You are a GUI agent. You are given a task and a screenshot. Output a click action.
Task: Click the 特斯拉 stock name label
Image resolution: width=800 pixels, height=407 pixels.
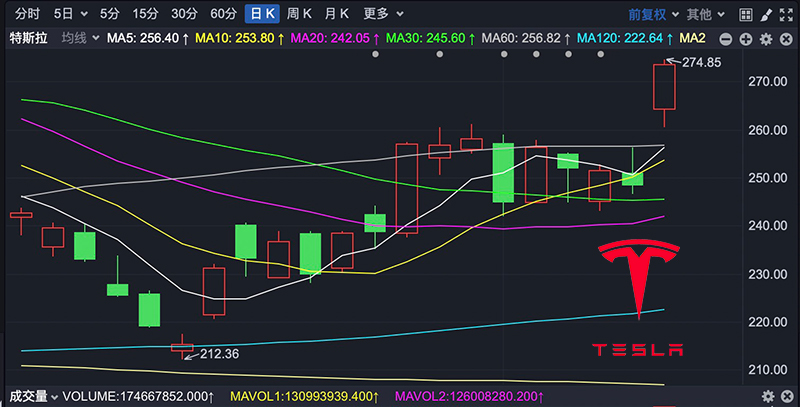point(29,38)
